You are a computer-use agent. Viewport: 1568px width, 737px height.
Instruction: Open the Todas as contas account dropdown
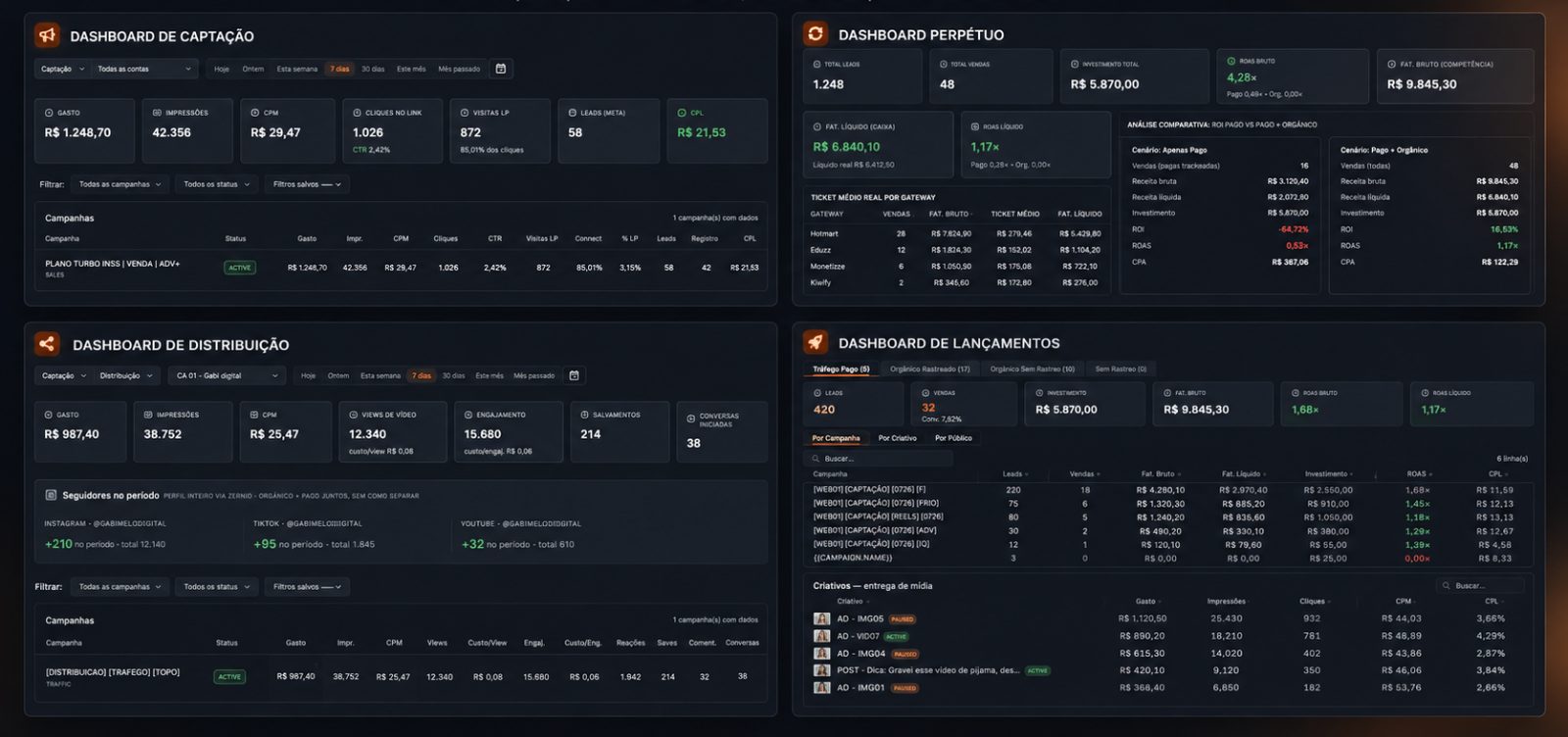[145, 69]
